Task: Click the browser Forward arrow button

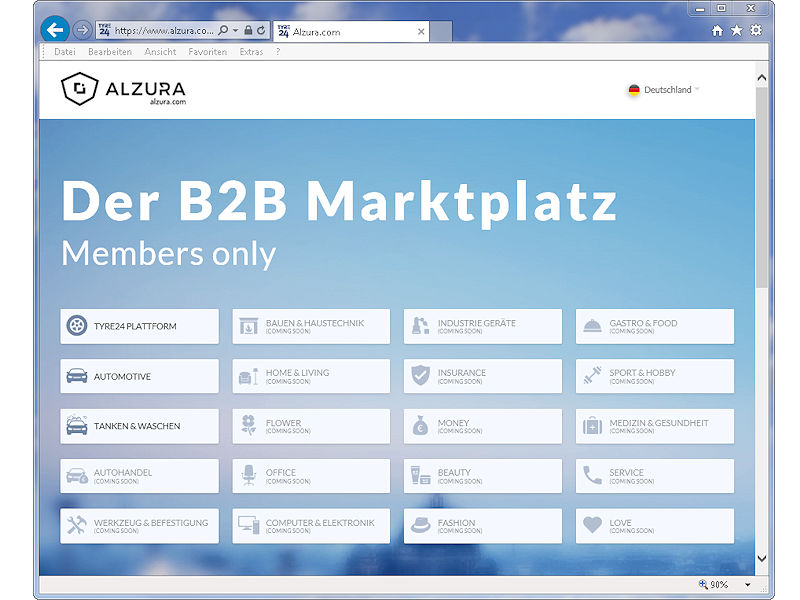Action: [x=82, y=31]
